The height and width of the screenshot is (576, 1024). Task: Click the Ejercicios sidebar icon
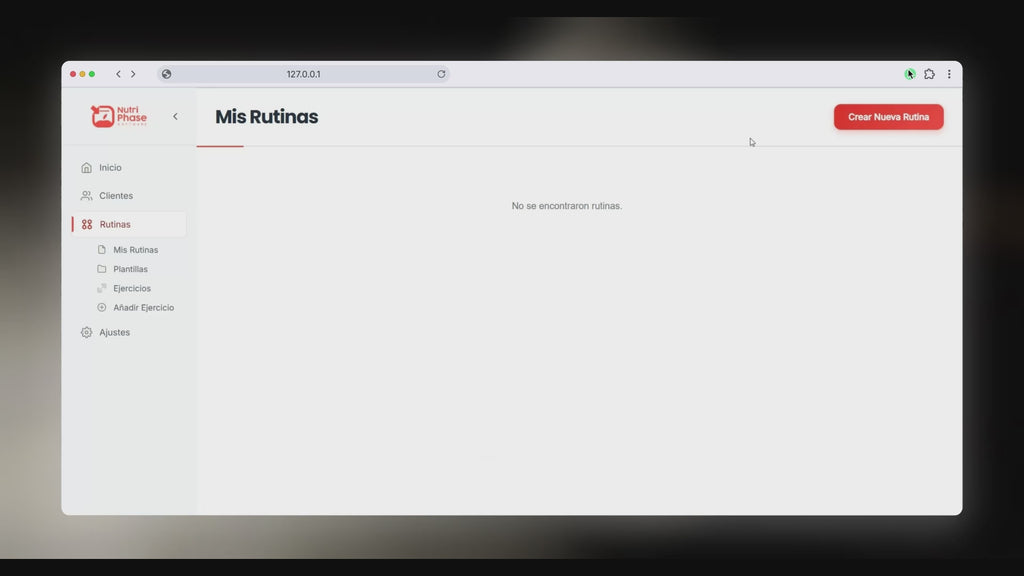click(x=102, y=288)
